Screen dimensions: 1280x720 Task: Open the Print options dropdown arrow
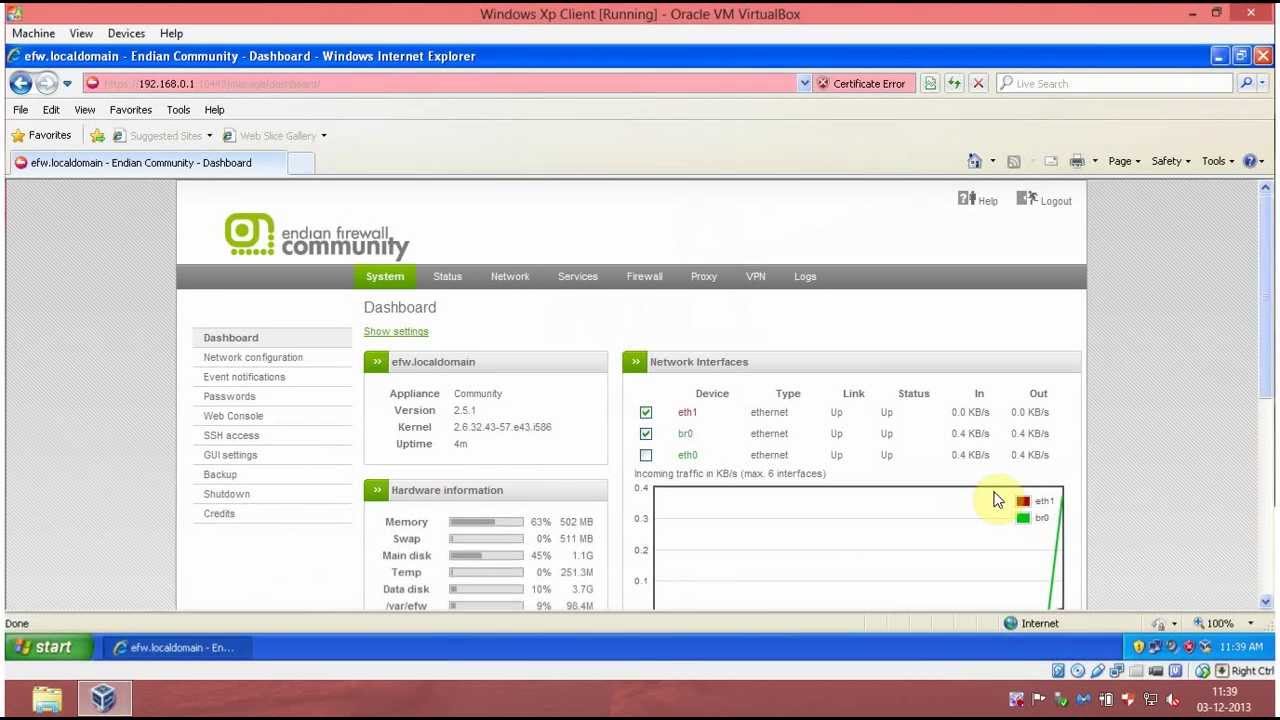(1095, 161)
